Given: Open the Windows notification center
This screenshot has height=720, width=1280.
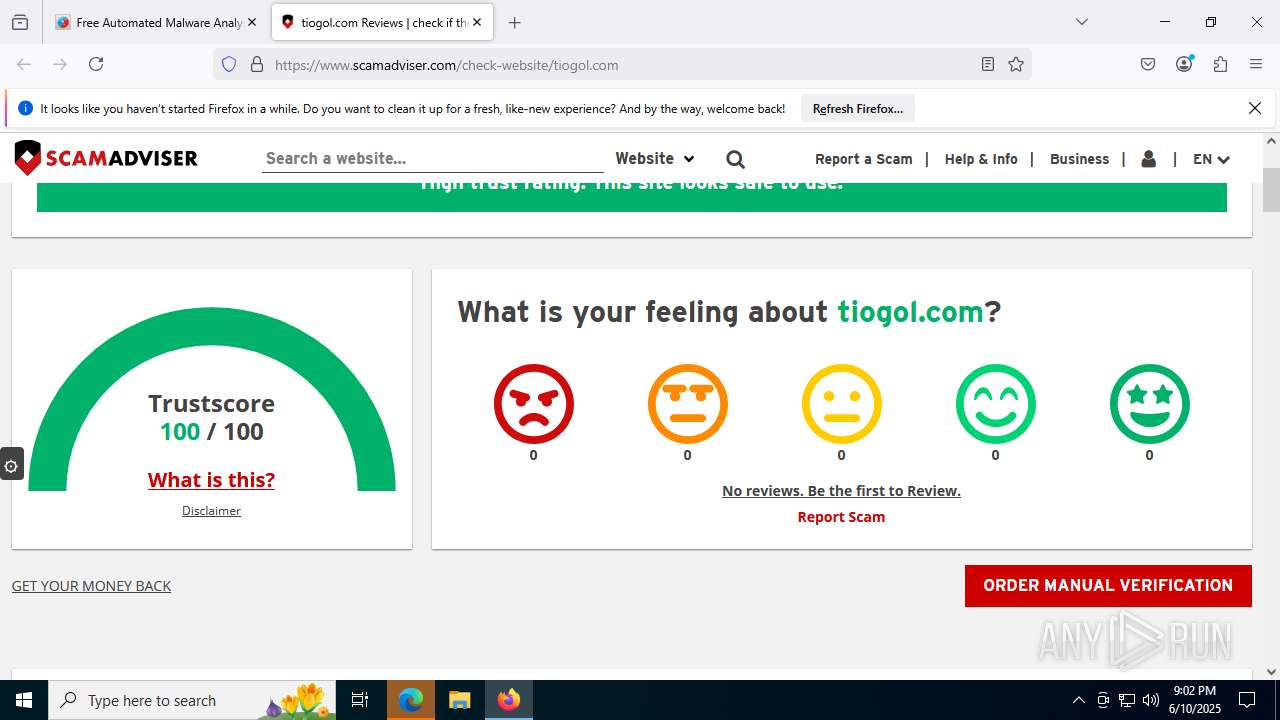Looking at the screenshot, I should pos(1247,700).
